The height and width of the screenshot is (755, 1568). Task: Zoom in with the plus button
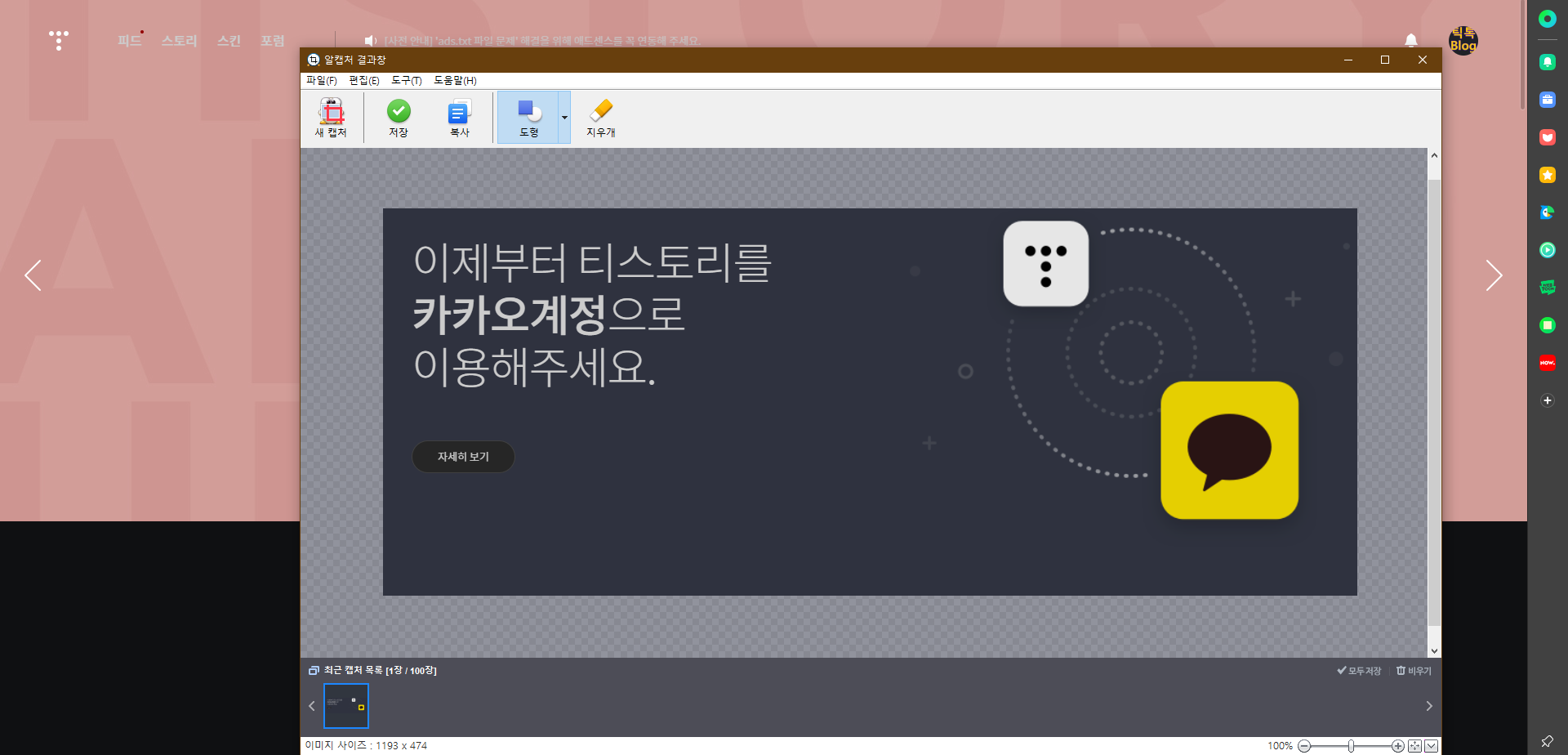1398,746
